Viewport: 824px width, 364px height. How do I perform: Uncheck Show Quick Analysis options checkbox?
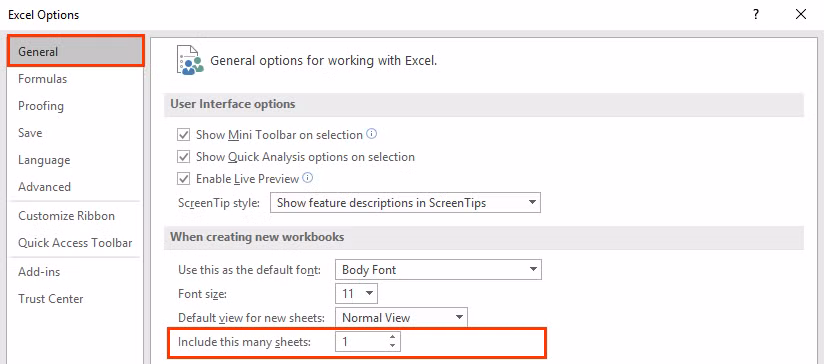183,157
